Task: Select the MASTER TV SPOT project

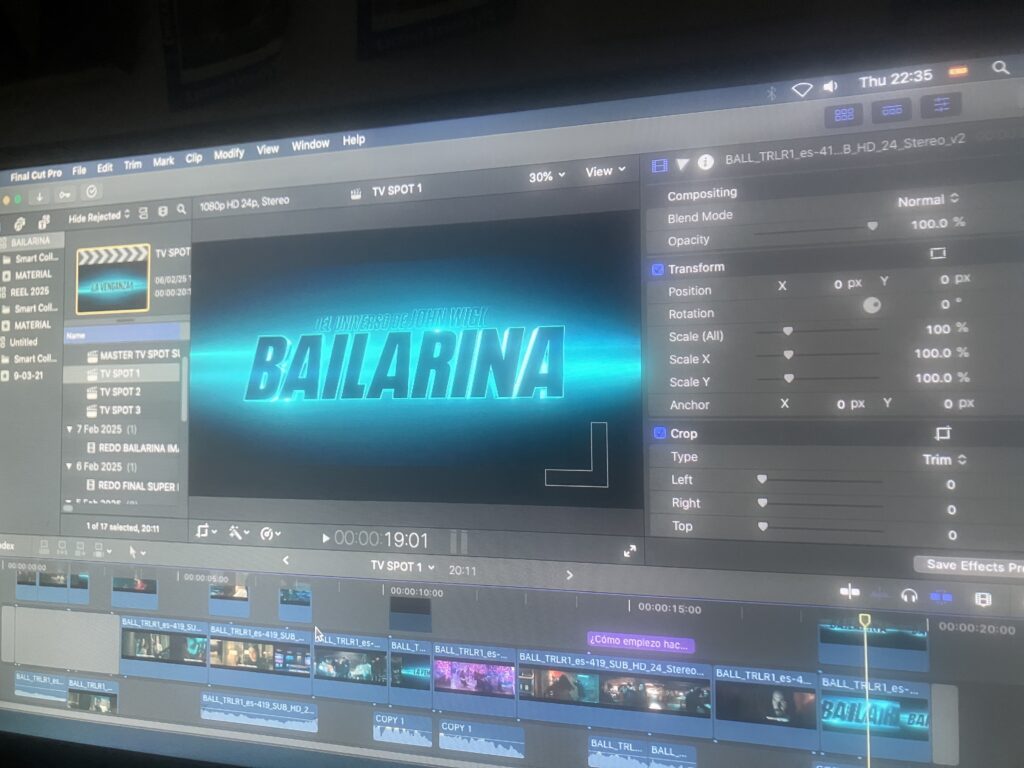Action: tap(133, 355)
